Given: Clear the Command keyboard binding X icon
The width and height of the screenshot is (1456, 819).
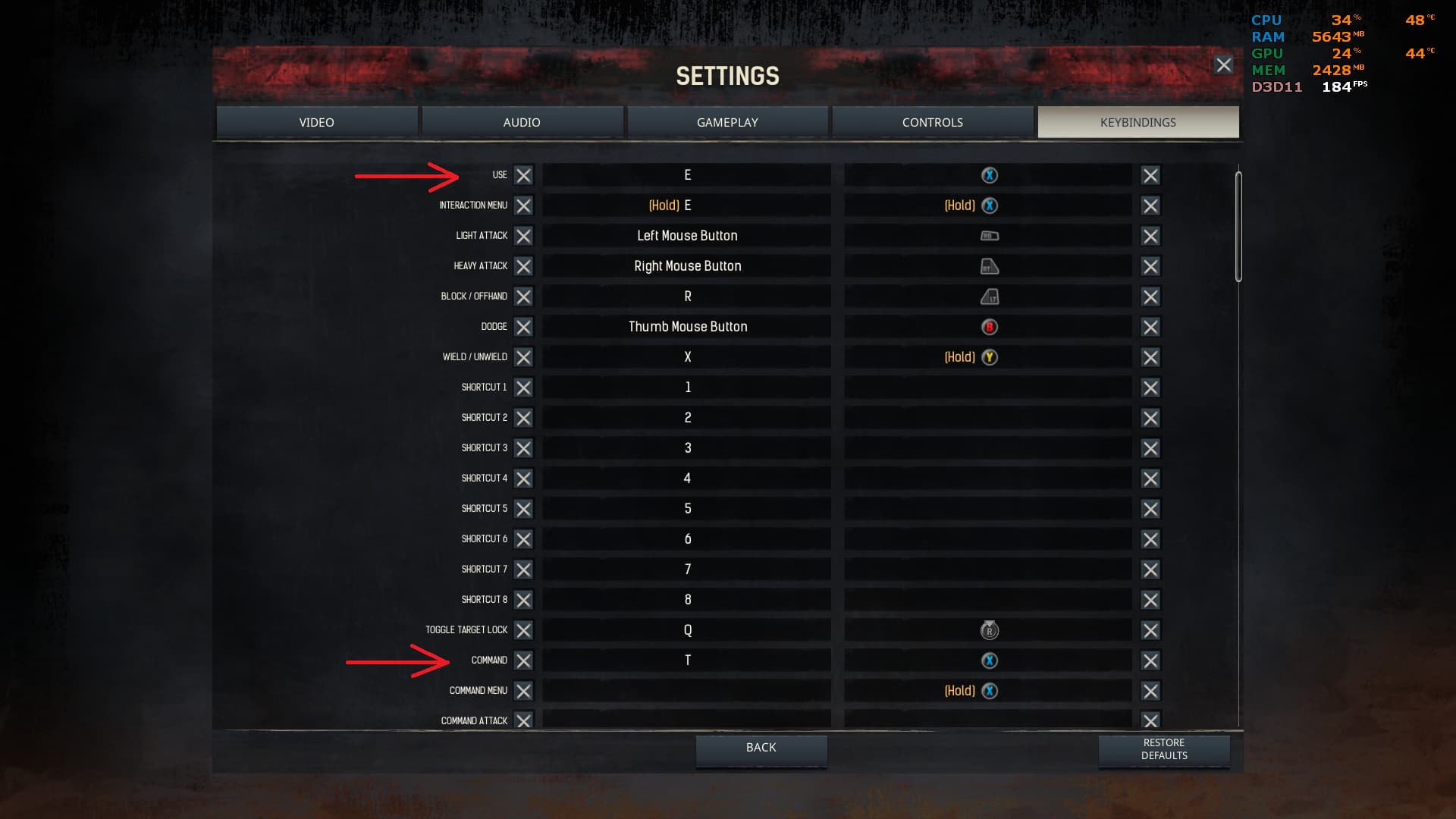Looking at the screenshot, I should (x=523, y=661).
